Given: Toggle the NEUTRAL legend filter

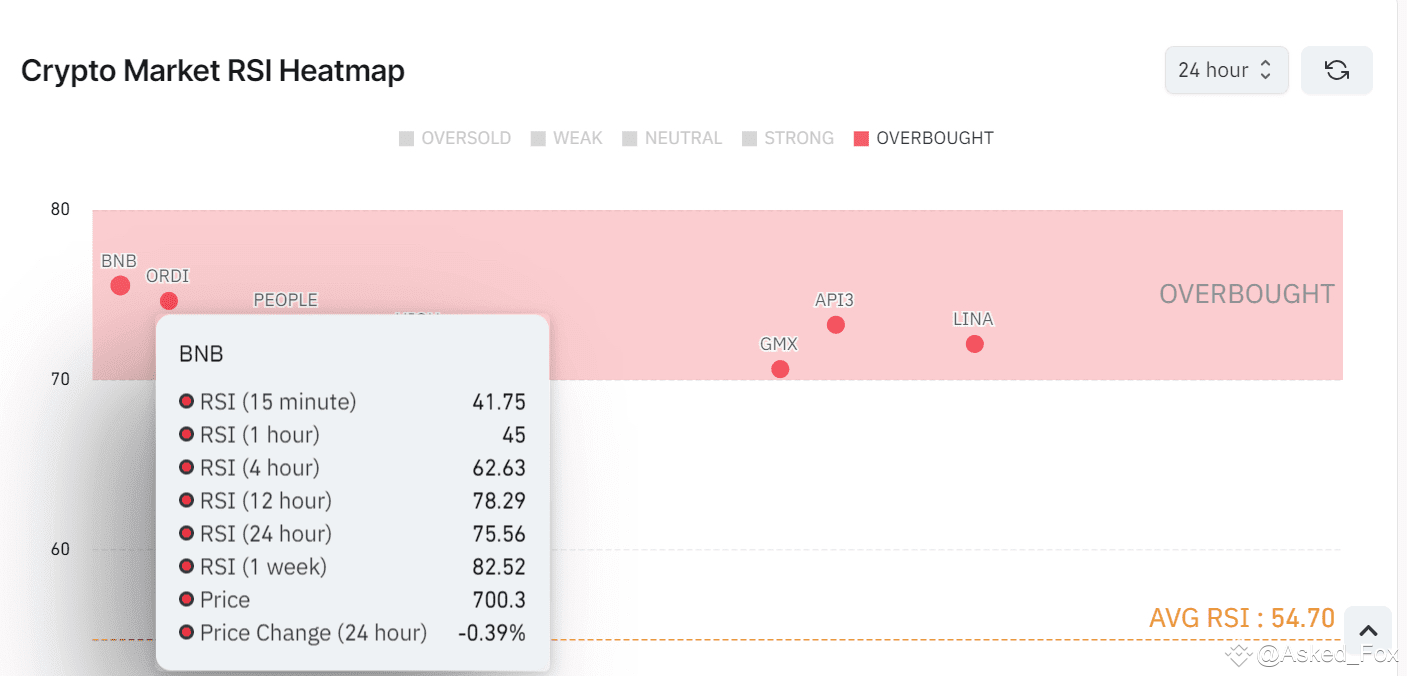Looking at the screenshot, I should pos(672,138).
